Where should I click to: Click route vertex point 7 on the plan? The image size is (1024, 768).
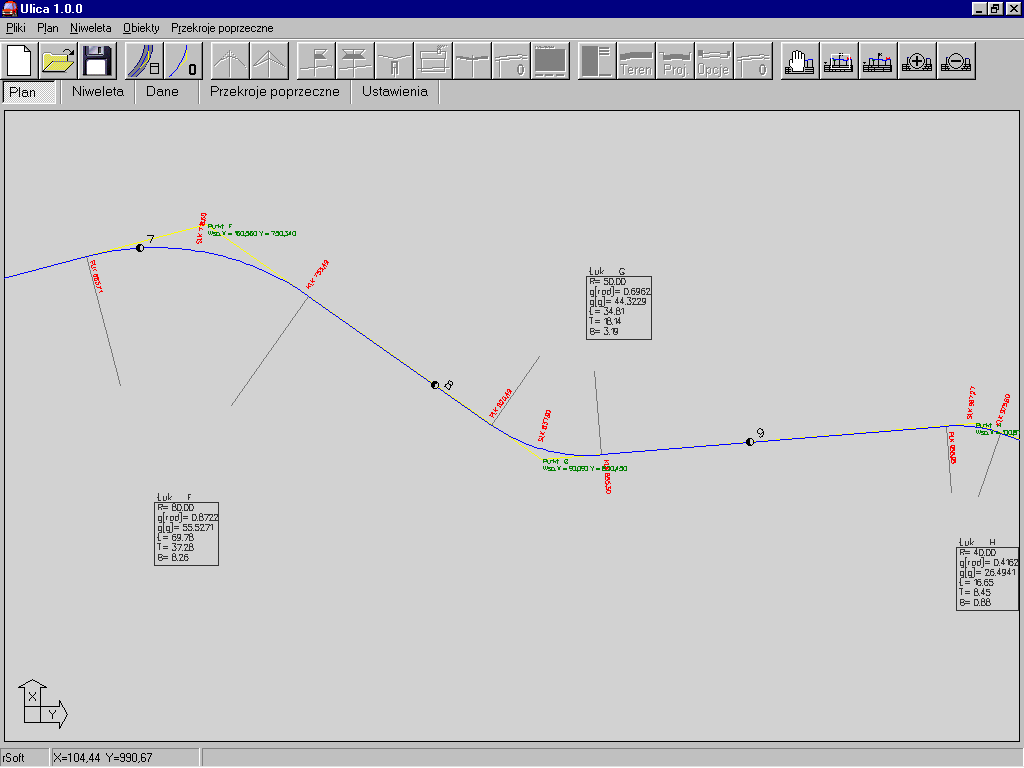point(140,247)
